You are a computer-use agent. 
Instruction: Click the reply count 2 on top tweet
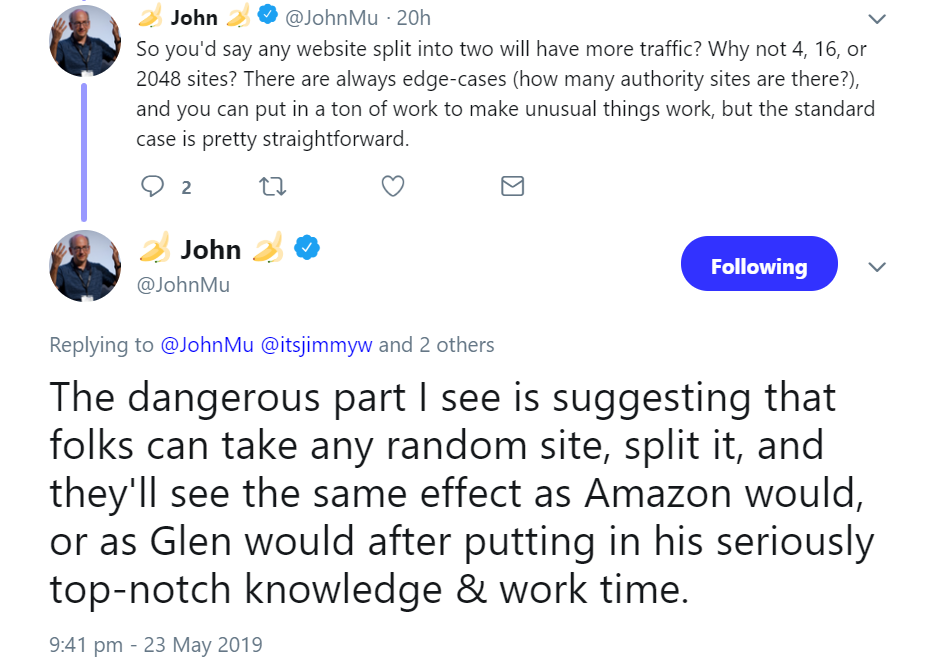click(x=186, y=188)
